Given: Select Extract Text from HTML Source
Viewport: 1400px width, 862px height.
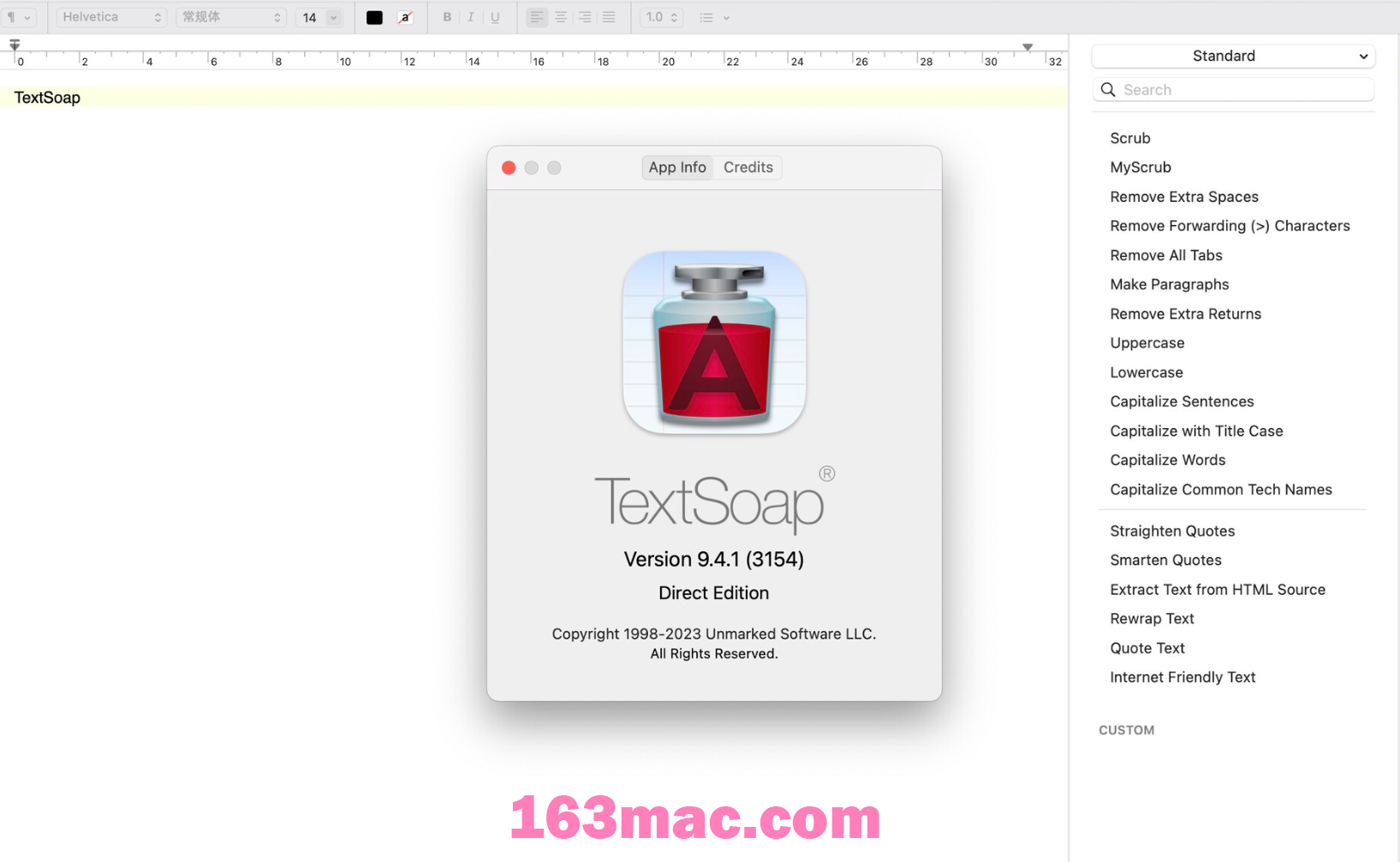Looking at the screenshot, I should click(1218, 590).
